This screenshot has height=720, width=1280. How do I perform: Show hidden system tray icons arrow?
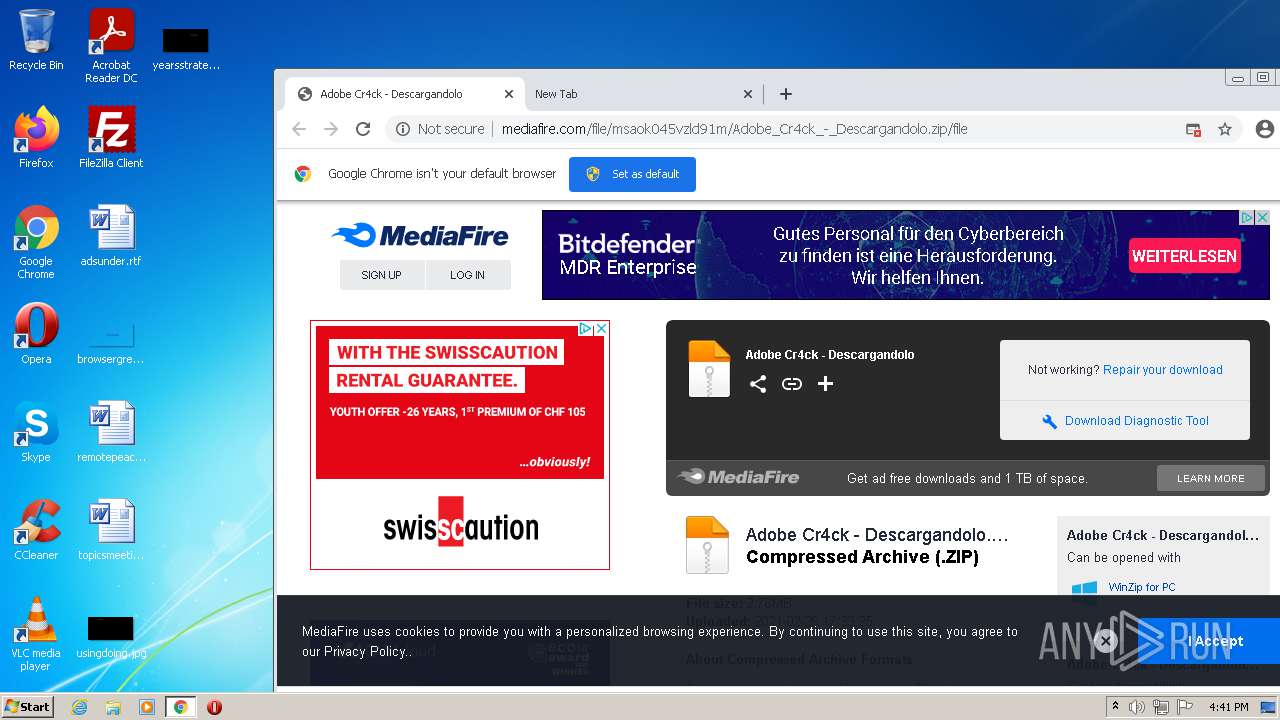tap(1116, 706)
